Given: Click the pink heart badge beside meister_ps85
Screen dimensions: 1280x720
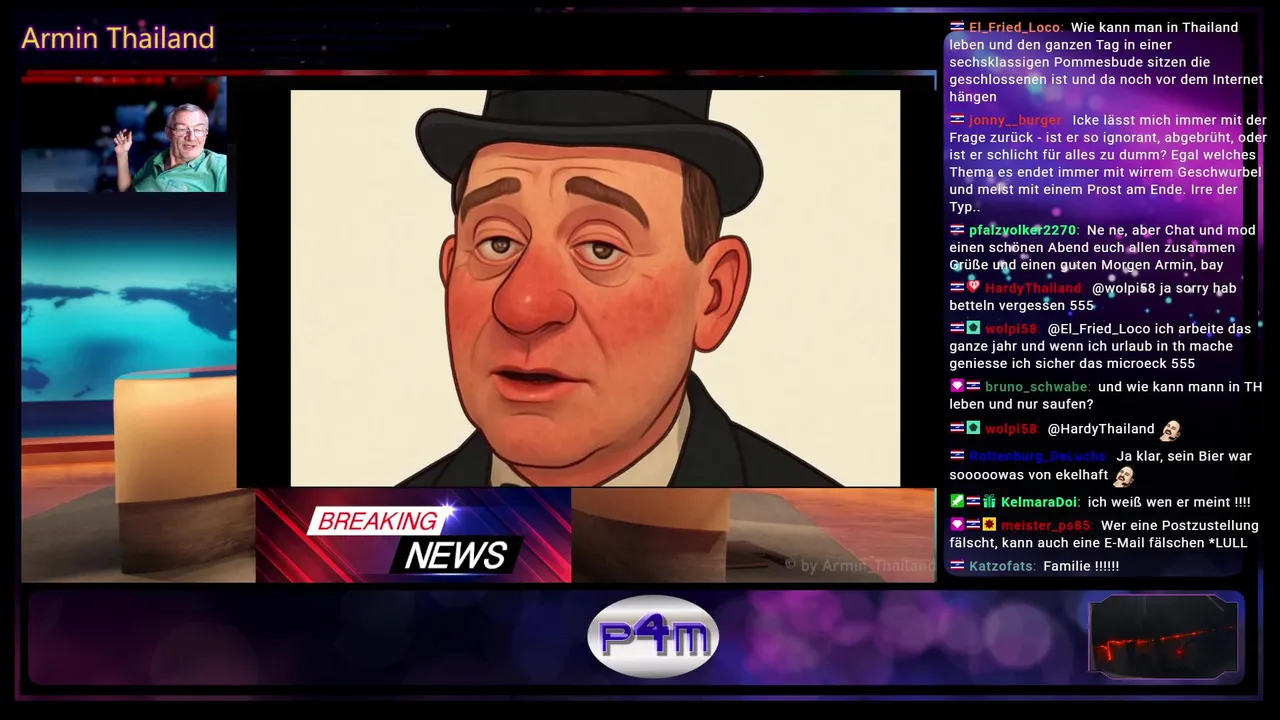Looking at the screenshot, I should 957,525.
